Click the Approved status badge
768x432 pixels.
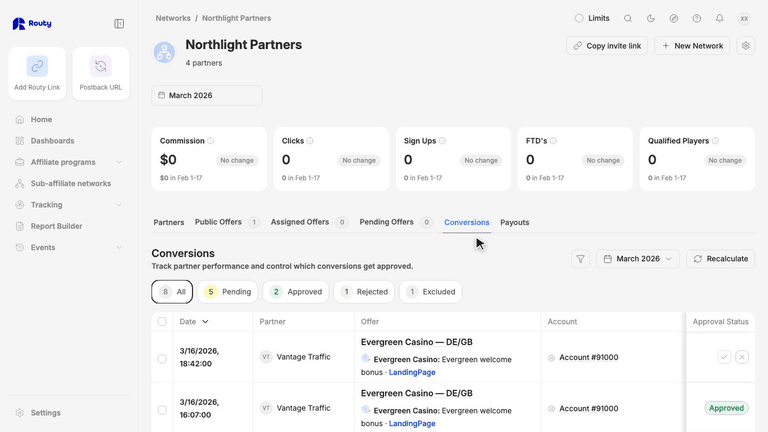[x=726, y=408]
